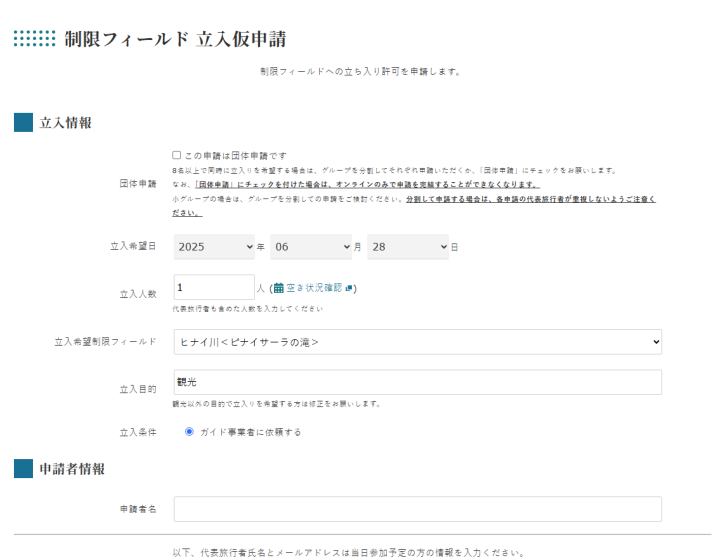This screenshot has width=718, height=558.
Task: Select the ガイド事業者に依頼する radio button
Action: (x=189, y=432)
